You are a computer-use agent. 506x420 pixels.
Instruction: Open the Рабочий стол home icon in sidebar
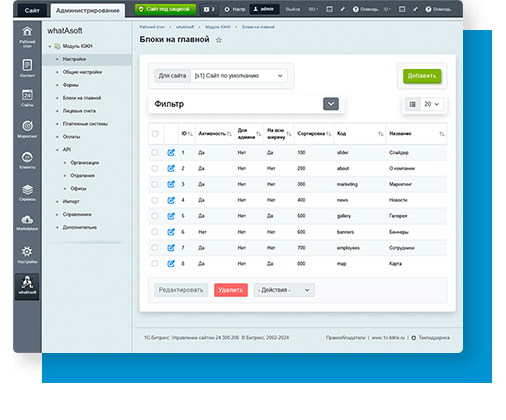[x=27, y=32]
